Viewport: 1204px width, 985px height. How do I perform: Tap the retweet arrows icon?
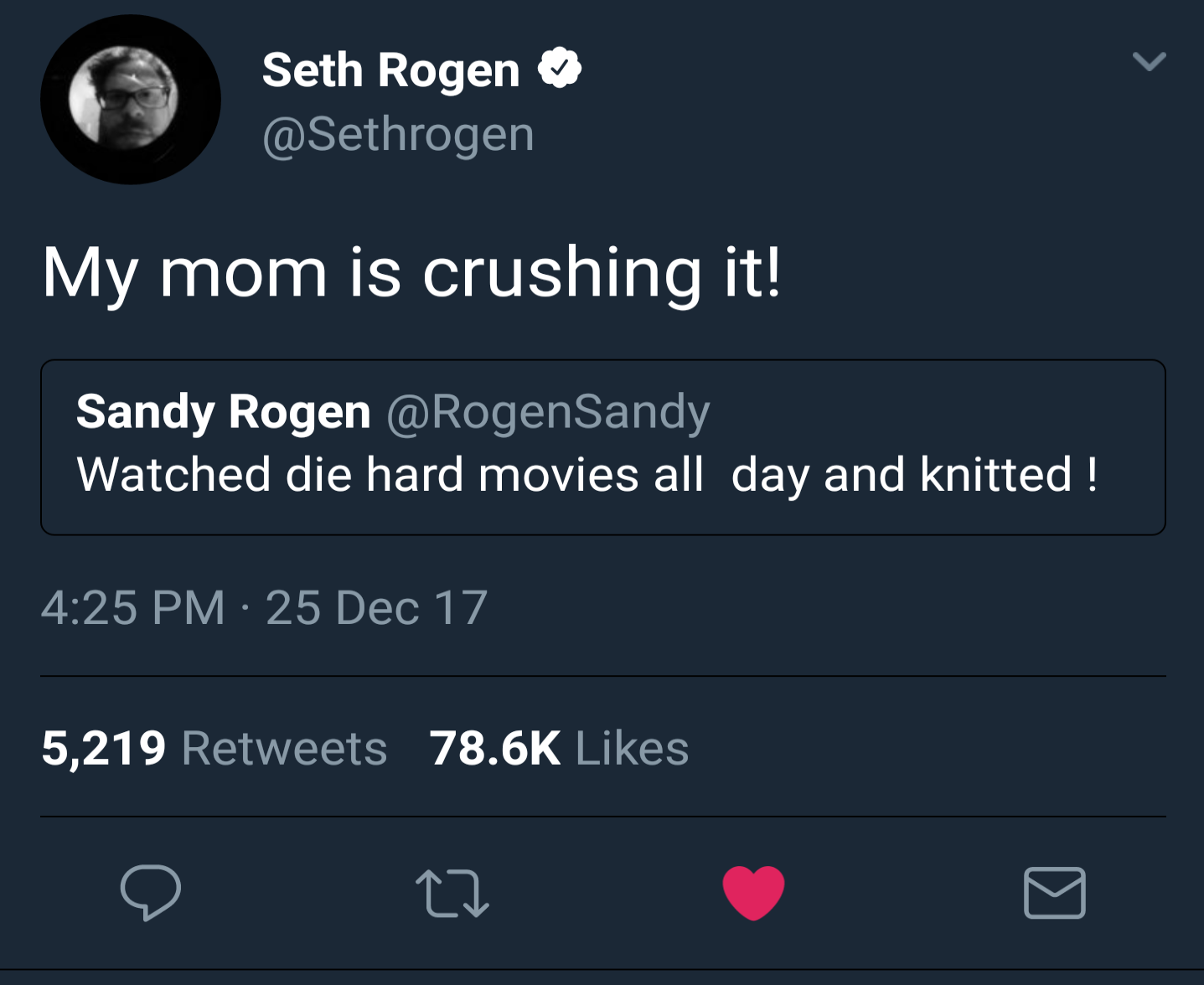[452, 894]
